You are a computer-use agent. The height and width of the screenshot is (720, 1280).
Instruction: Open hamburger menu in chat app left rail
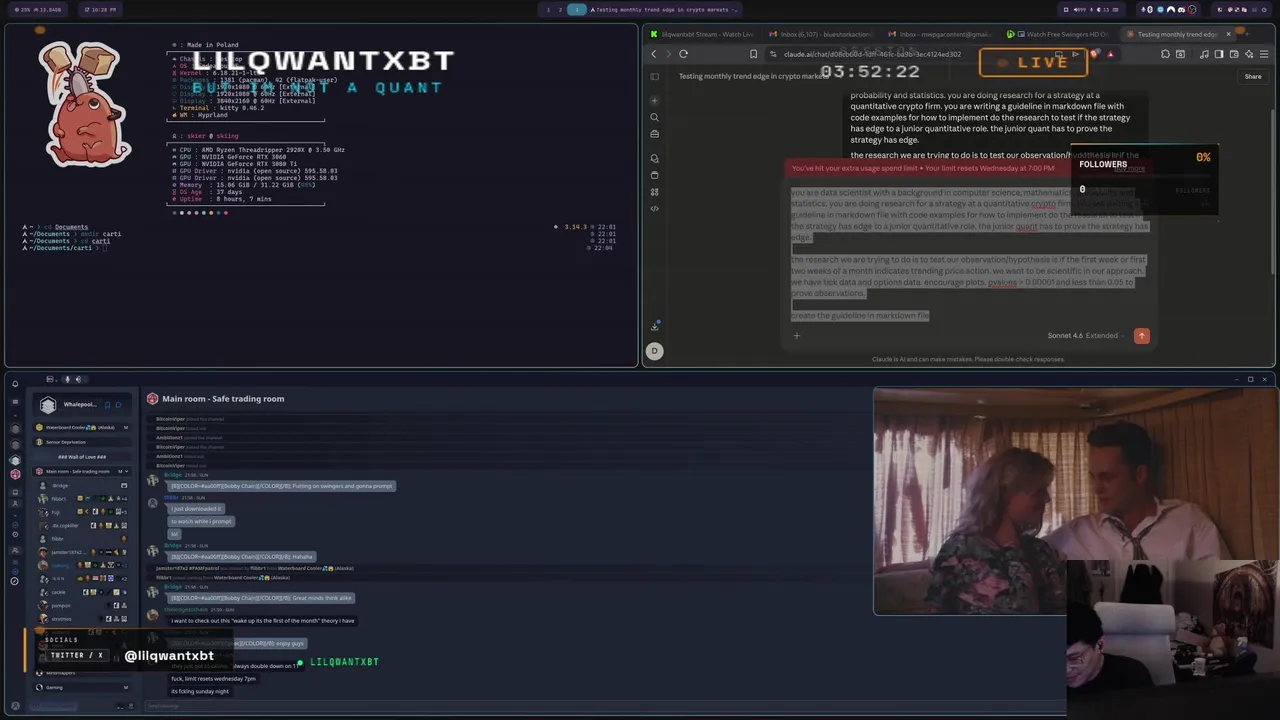pyautogui.click(x=15, y=401)
